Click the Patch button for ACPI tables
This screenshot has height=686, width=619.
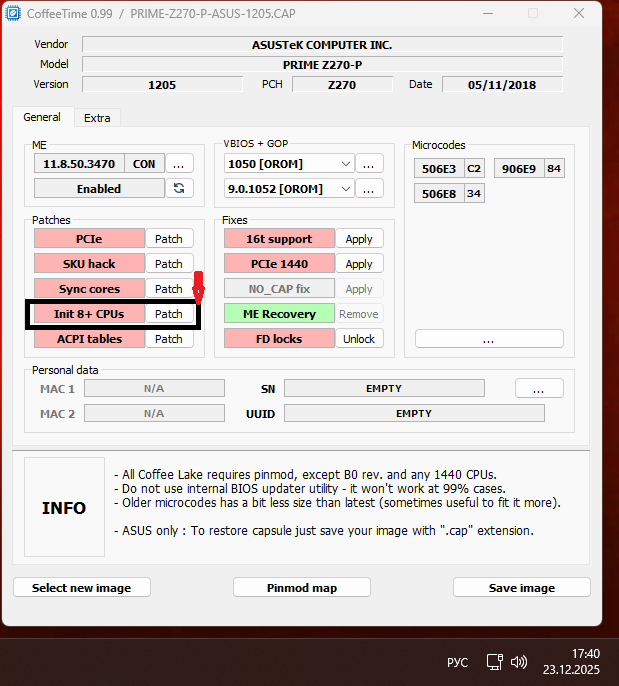169,339
